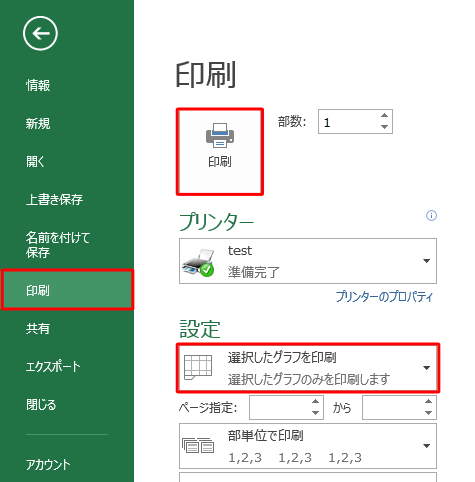
Task: Choose 閉じる in the sidebar
Action: click(x=41, y=405)
